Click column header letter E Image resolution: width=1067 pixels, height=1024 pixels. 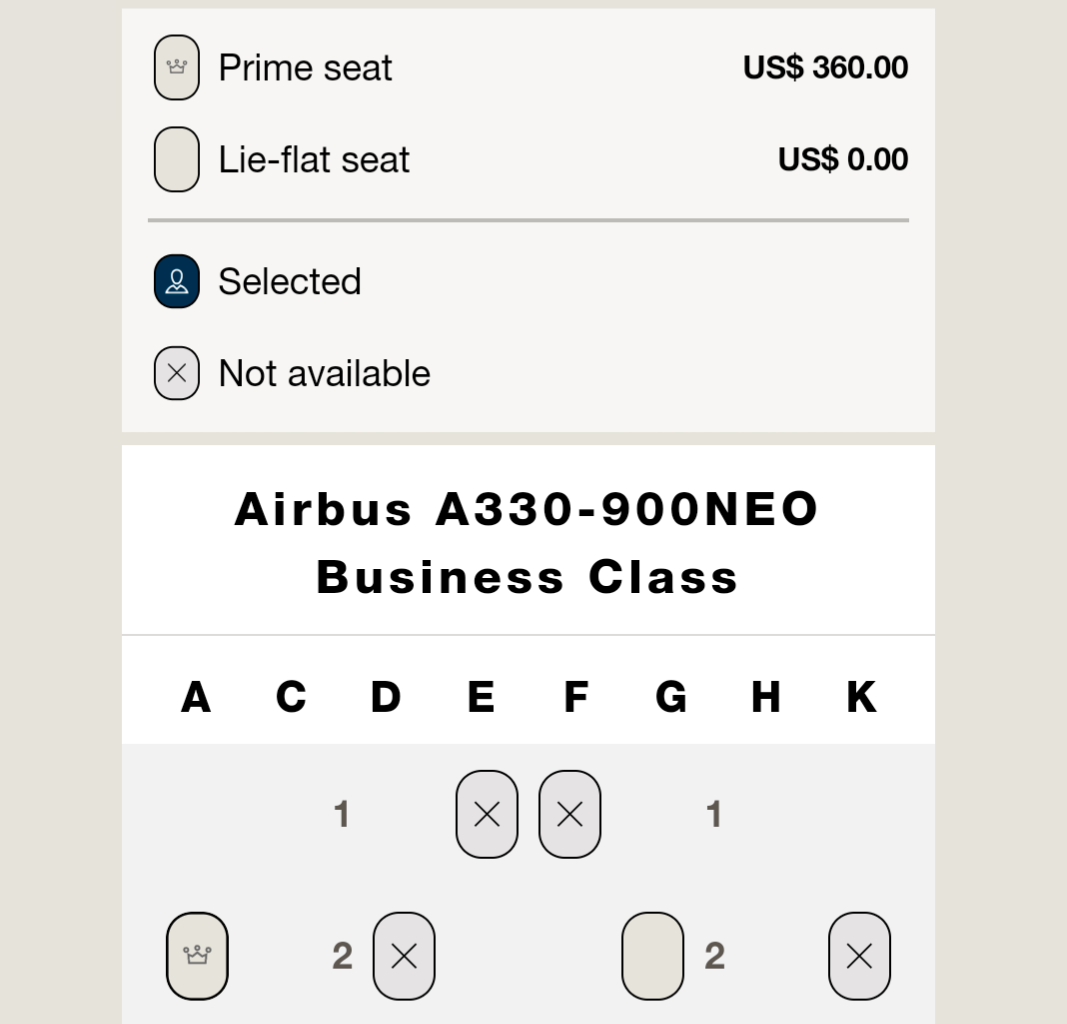point(481,697)
